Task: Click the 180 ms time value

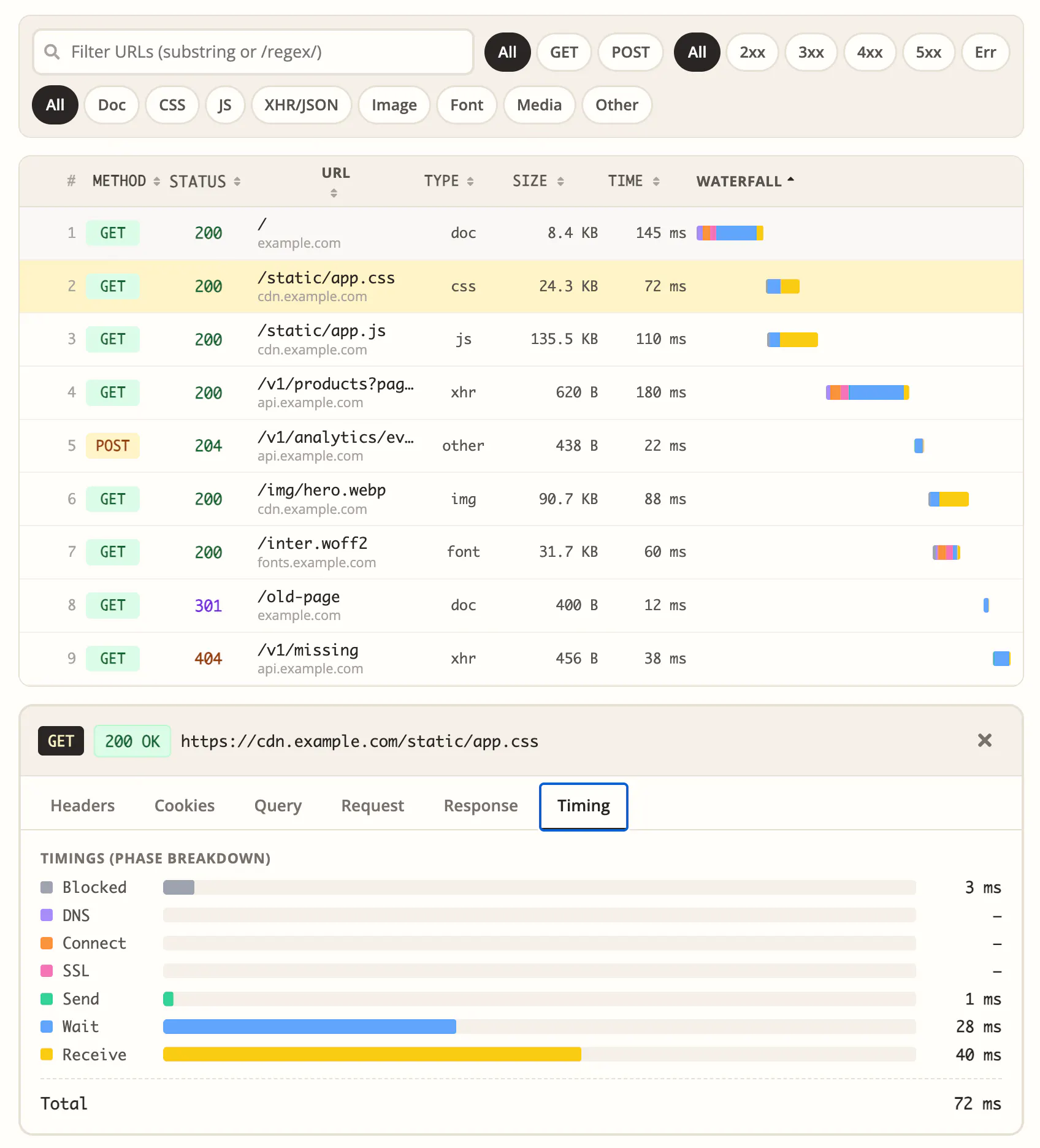Action: pyautogui.click(x=661, y=392)
